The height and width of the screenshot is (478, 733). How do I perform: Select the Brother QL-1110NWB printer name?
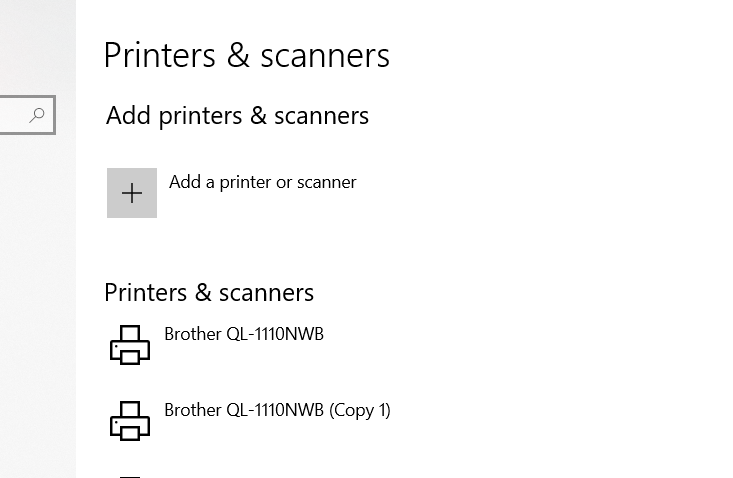[244, 334]
